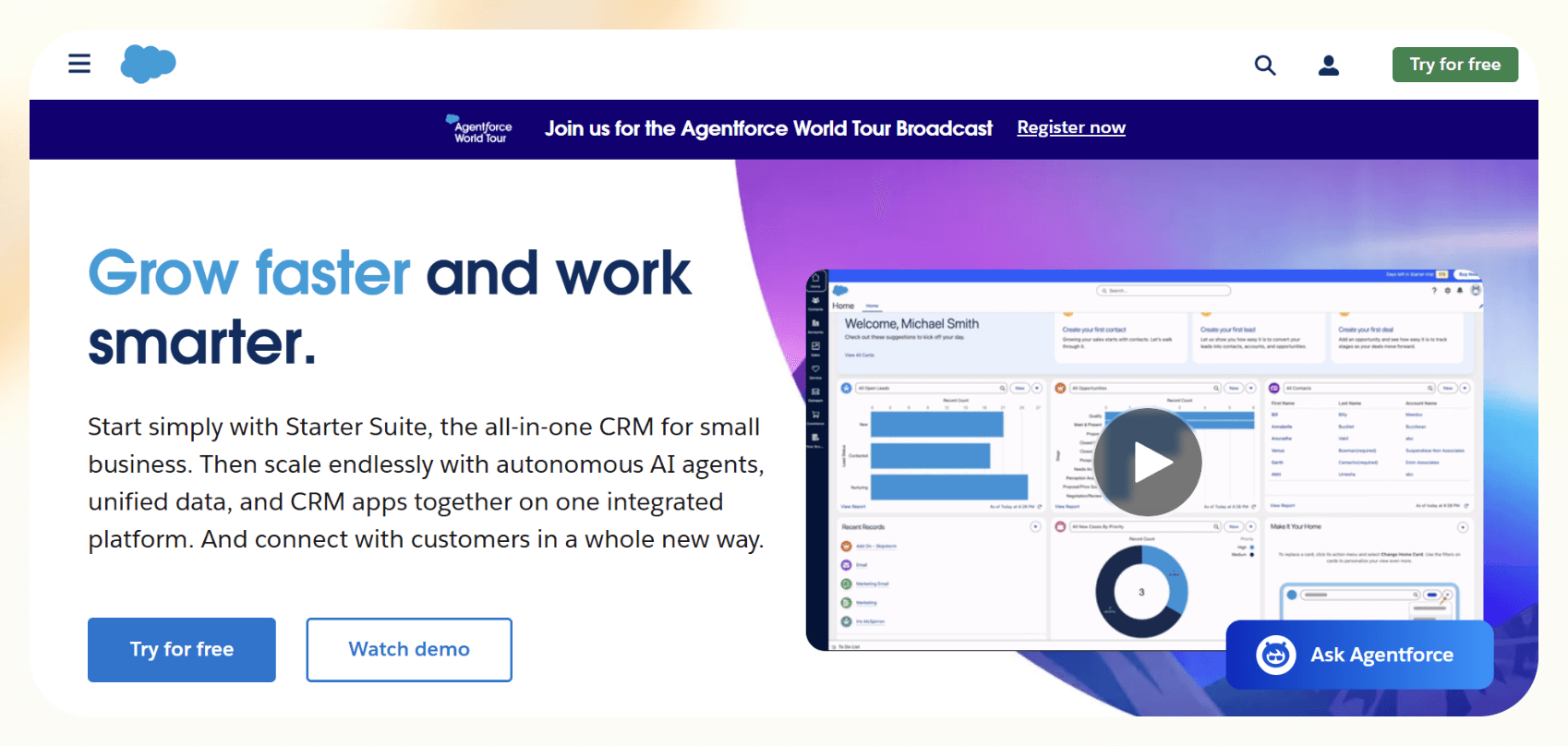Viewport: 1568px width, 746px height.
Task: Click the Grow faster and work smarter headline
Action: [390, 307]
